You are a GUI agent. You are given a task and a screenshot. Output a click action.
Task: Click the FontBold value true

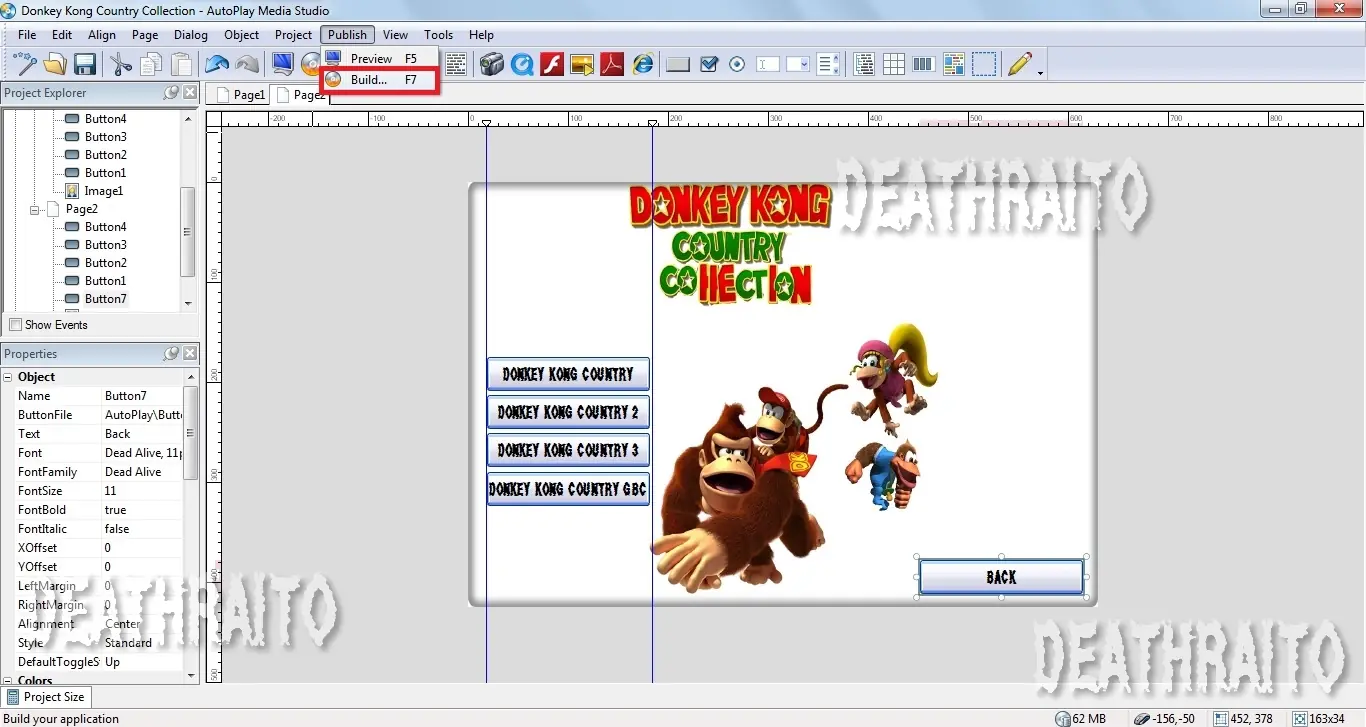143,510
